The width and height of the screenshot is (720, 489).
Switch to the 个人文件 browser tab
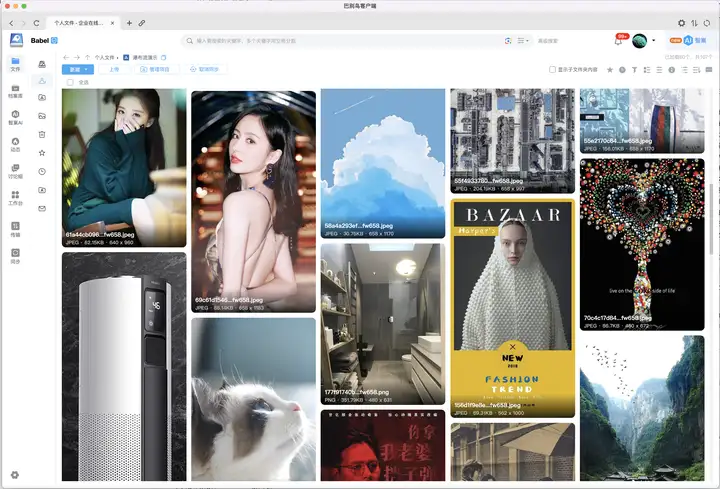tap(79, 23)
